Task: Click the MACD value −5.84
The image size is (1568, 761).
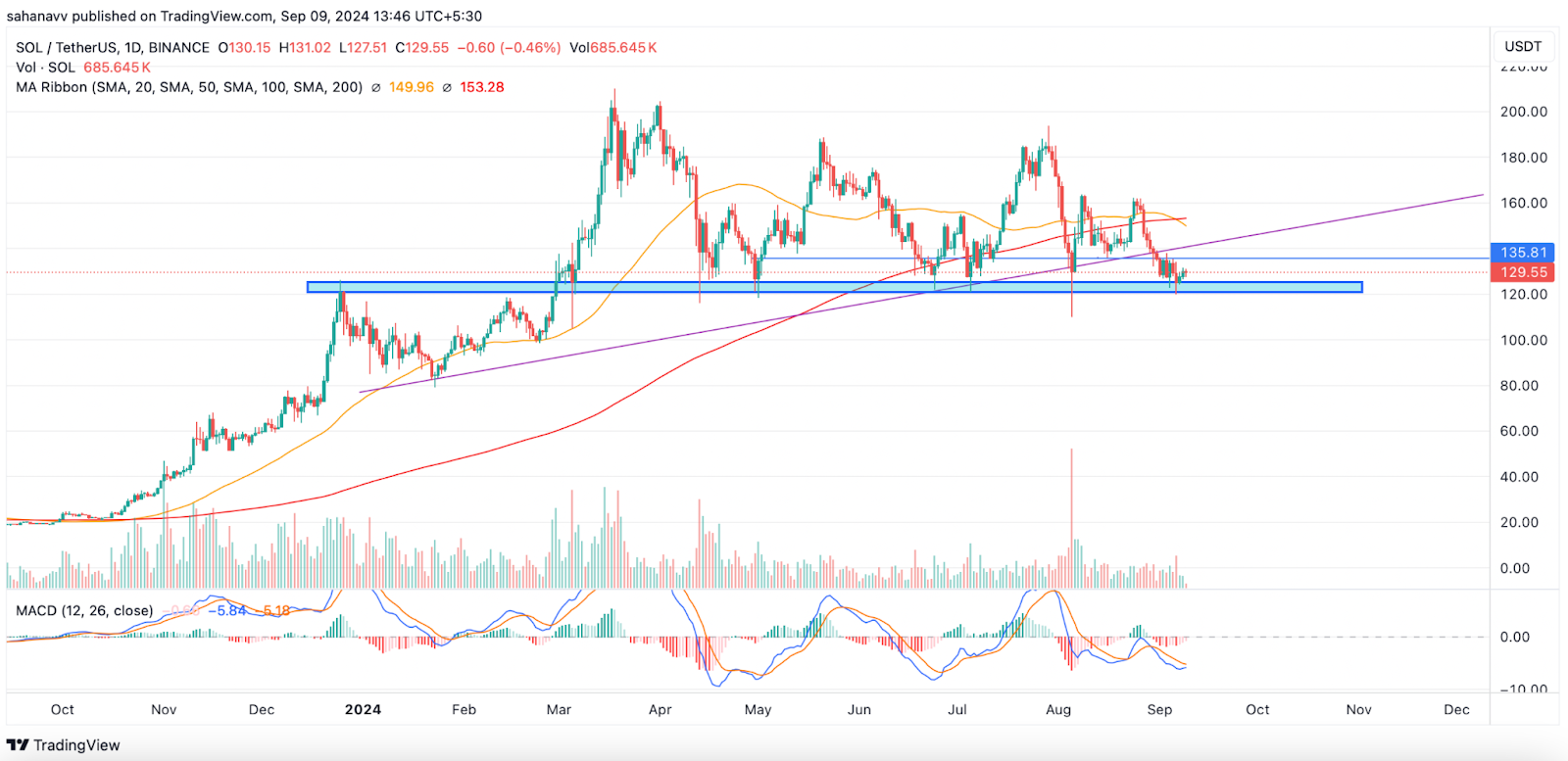Action: (x=227, y=610)
